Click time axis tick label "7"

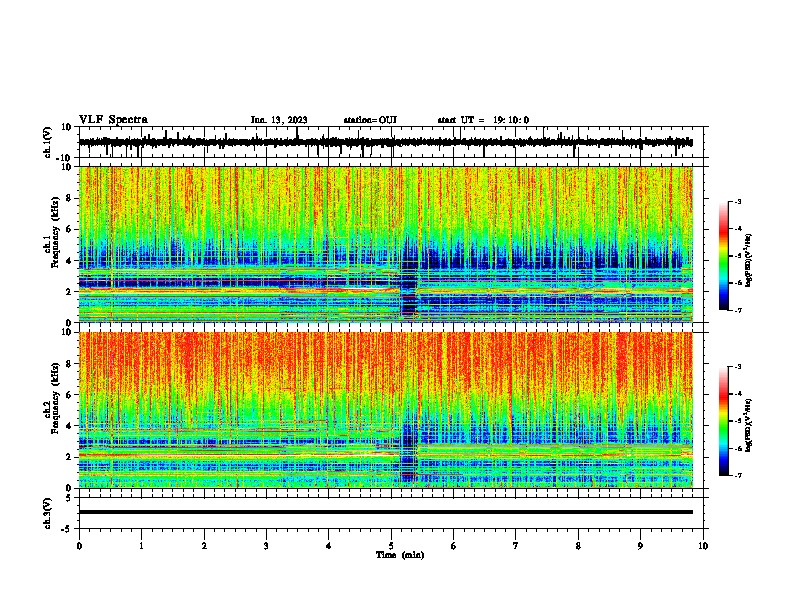click(x=516, y=546)
